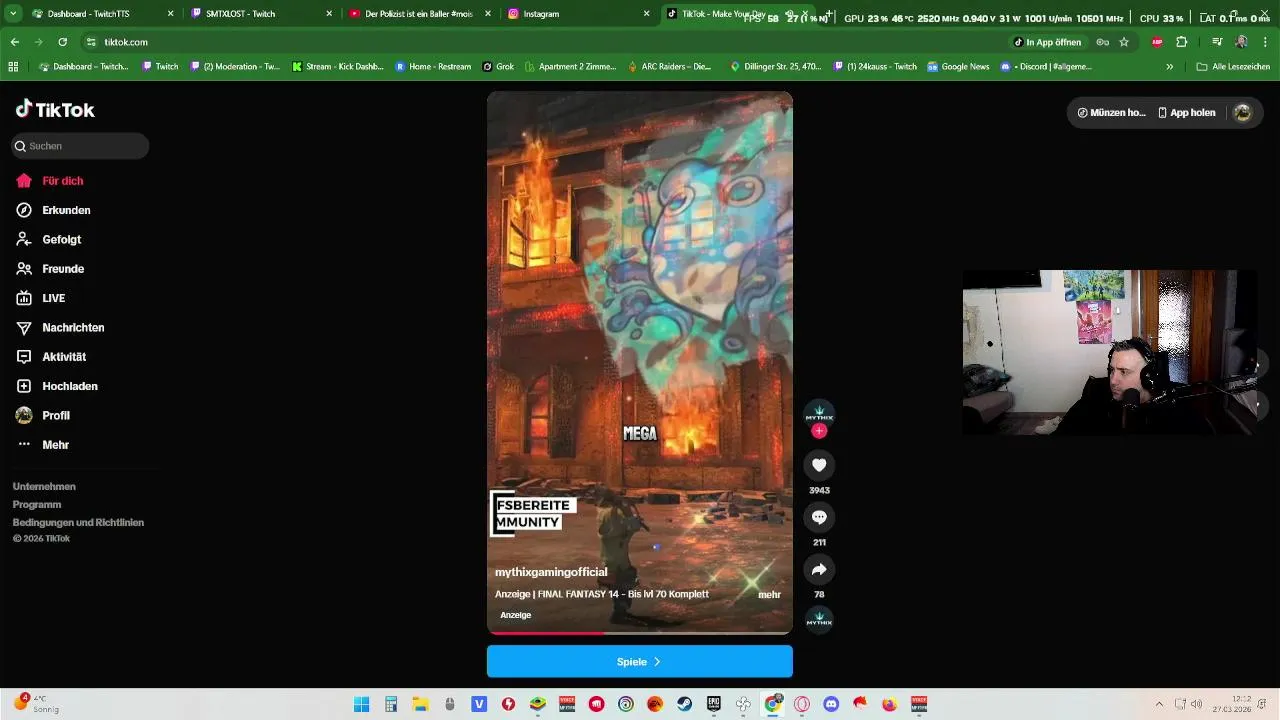The image size is (1280, 720).
Task: Open the Unternehmen footer link
Action: coord(44,487)
